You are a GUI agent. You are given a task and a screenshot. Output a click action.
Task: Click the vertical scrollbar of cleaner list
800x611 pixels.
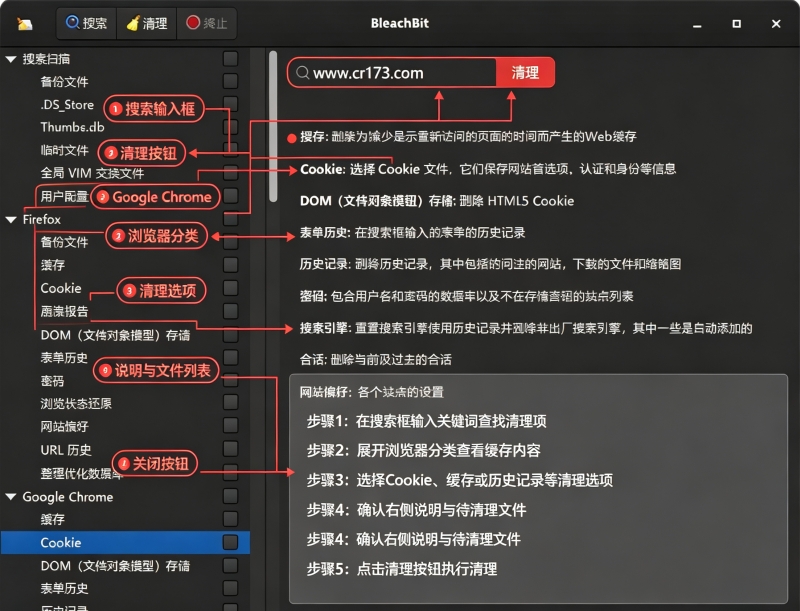tap(273, 126)
